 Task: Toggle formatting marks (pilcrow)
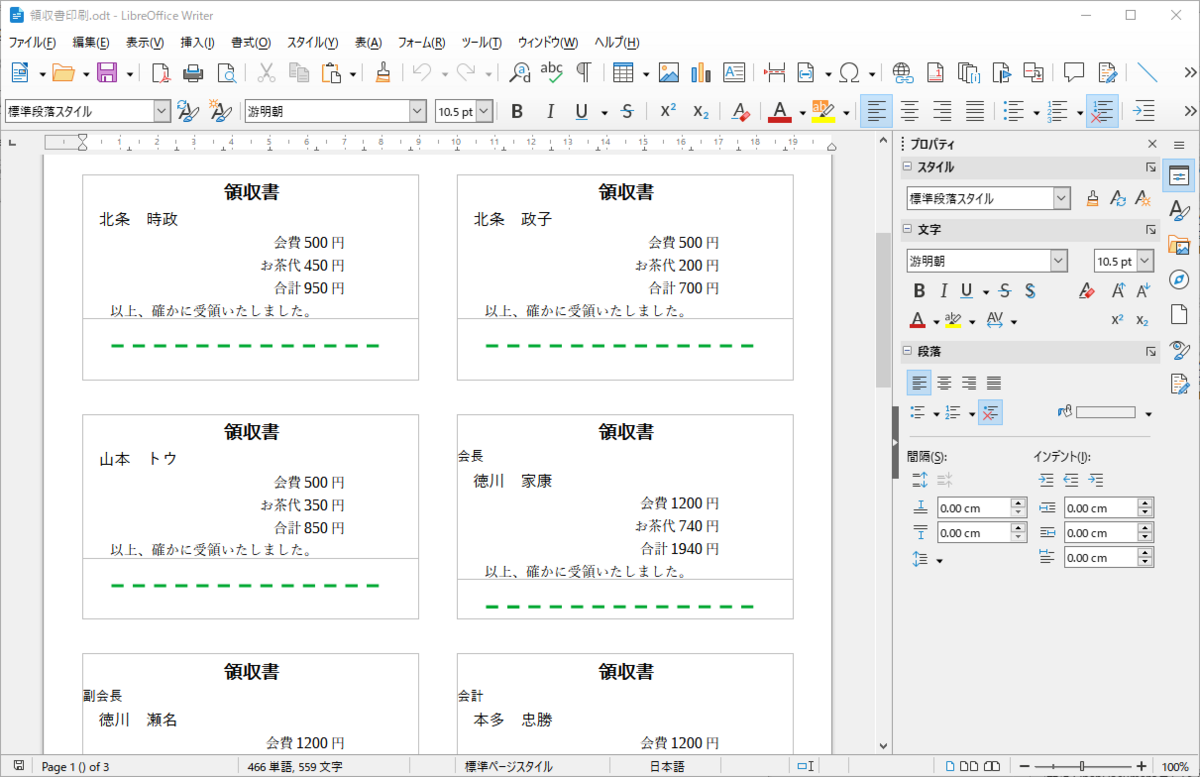[583, 72]
